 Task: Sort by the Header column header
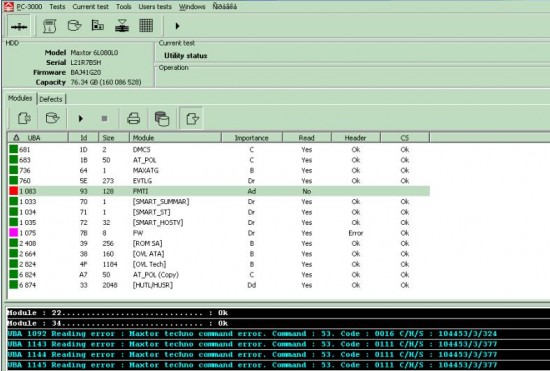point(356,138)
